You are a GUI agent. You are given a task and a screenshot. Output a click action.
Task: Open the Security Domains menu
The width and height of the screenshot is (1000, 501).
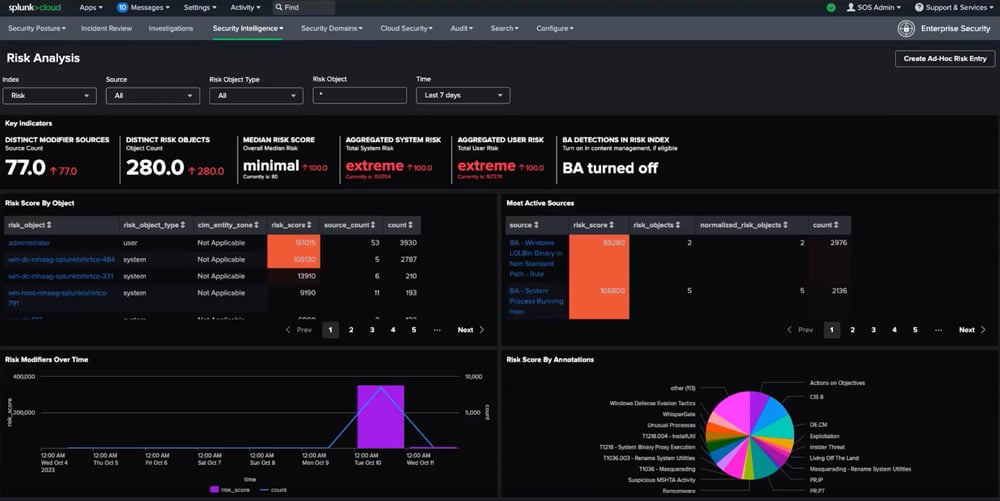click(x=331, y=28)
